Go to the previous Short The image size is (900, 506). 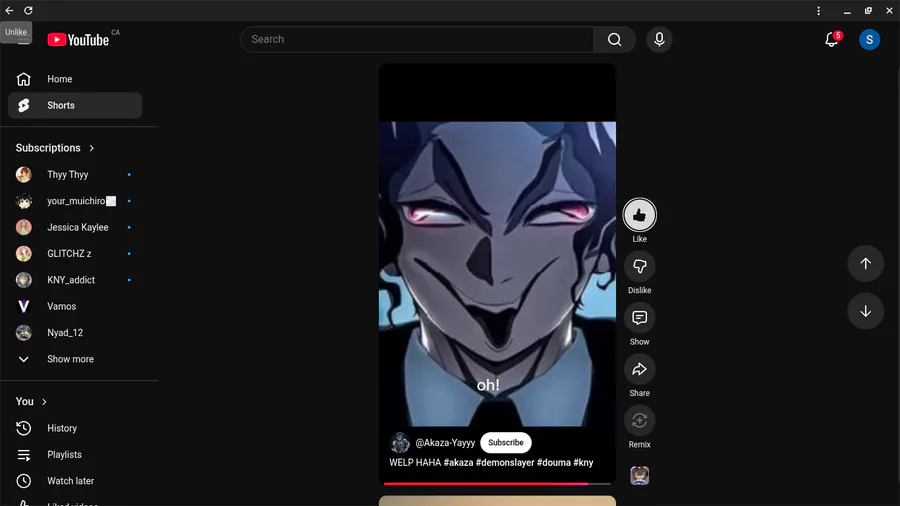tap(866, 264)
